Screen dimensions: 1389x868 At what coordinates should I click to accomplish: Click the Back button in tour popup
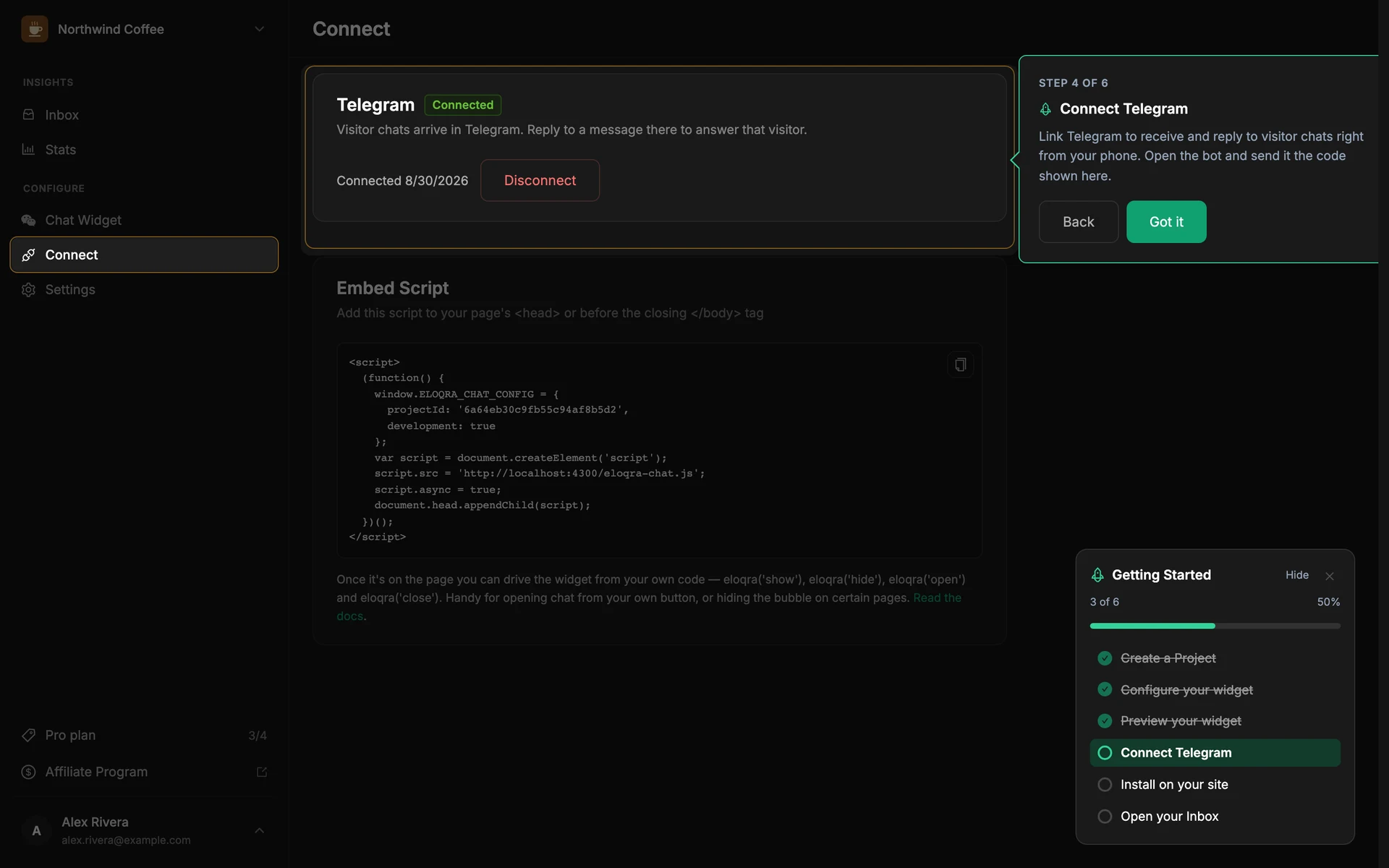pos(1078,222)
